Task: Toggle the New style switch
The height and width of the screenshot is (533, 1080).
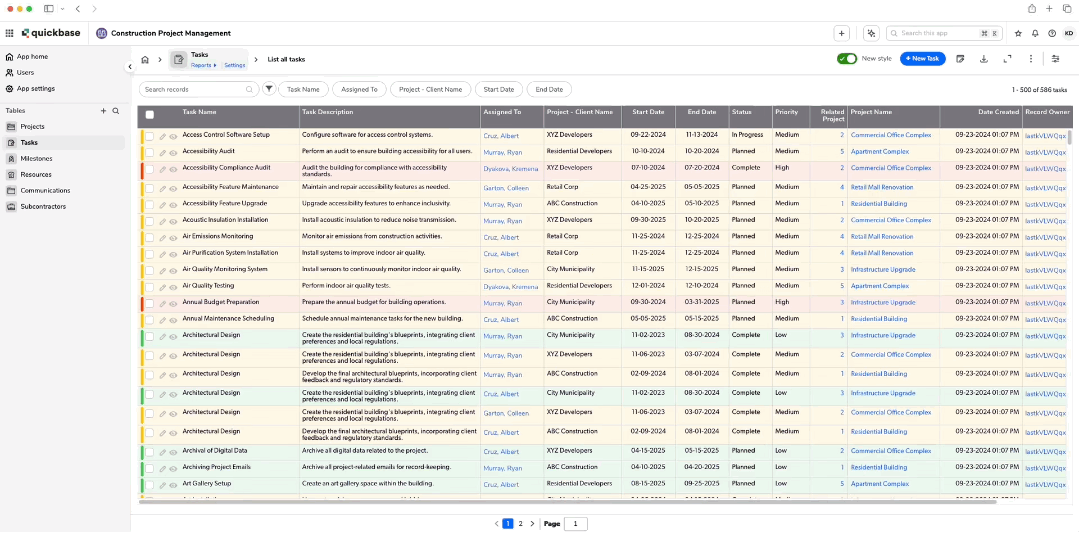Action: click(847, 59)
